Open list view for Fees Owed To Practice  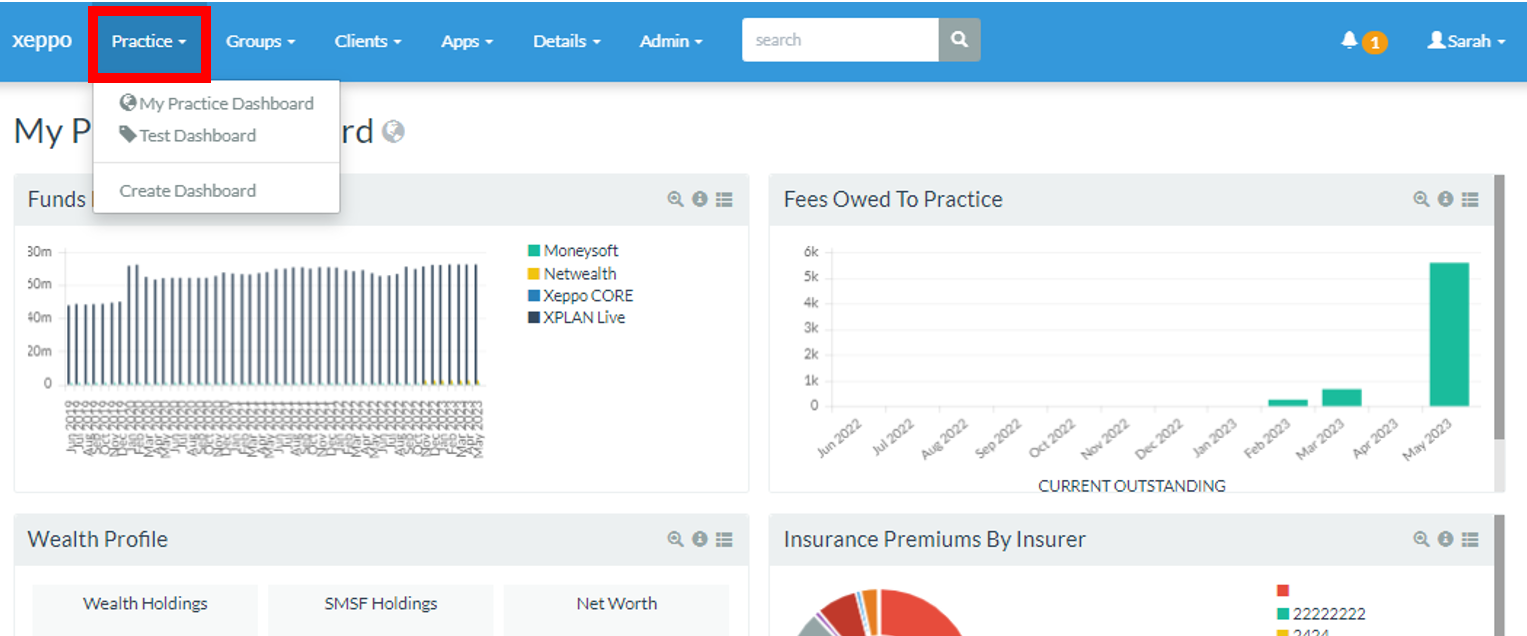click(1469, 200)
